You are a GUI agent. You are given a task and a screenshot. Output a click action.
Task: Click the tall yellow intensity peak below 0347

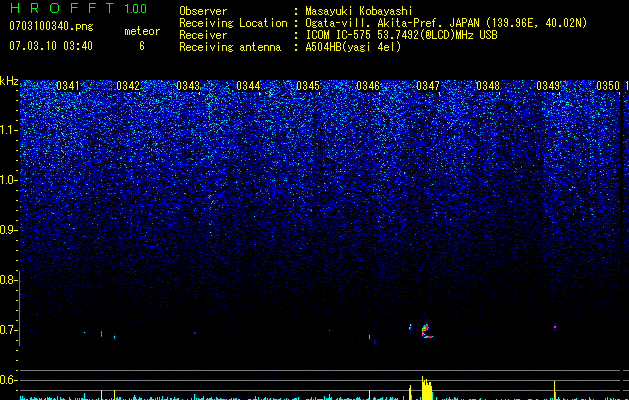coord(426,388)
